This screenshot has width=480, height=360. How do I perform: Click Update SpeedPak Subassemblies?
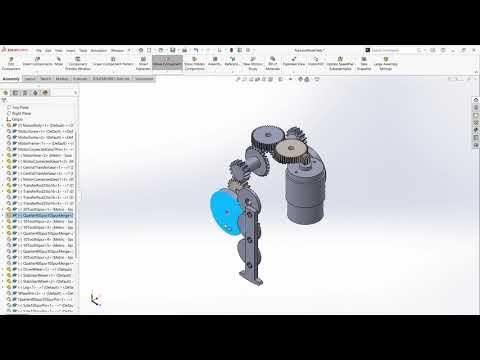[340, 63]
